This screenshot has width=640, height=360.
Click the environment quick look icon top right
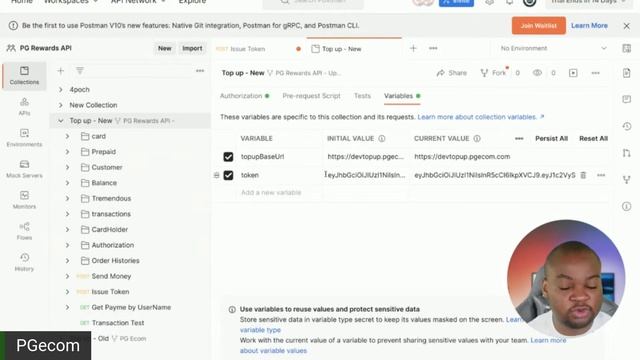627,48
